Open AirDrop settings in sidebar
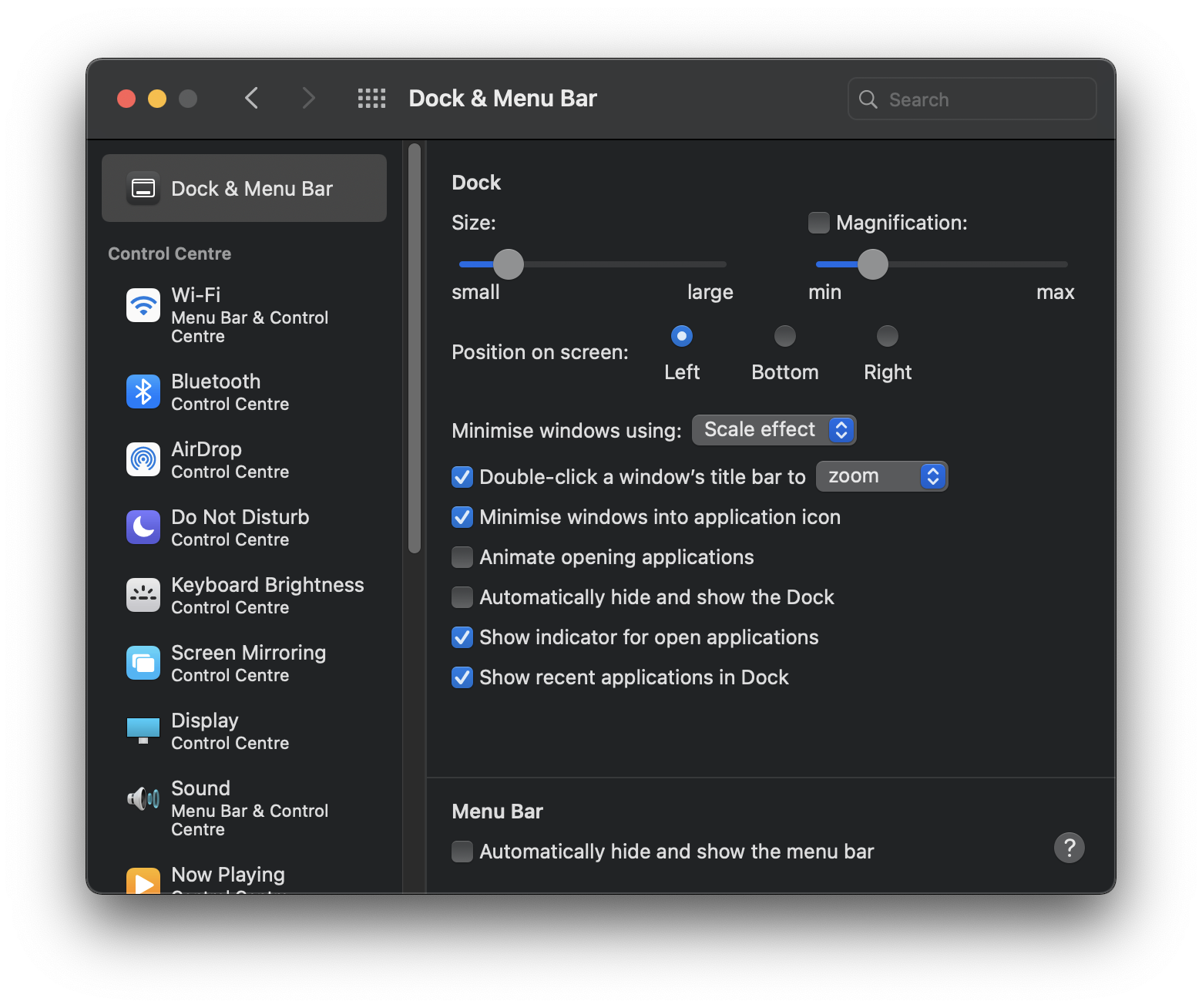The width and height of the screenshot is (1202, 1008). coord(244,459)
